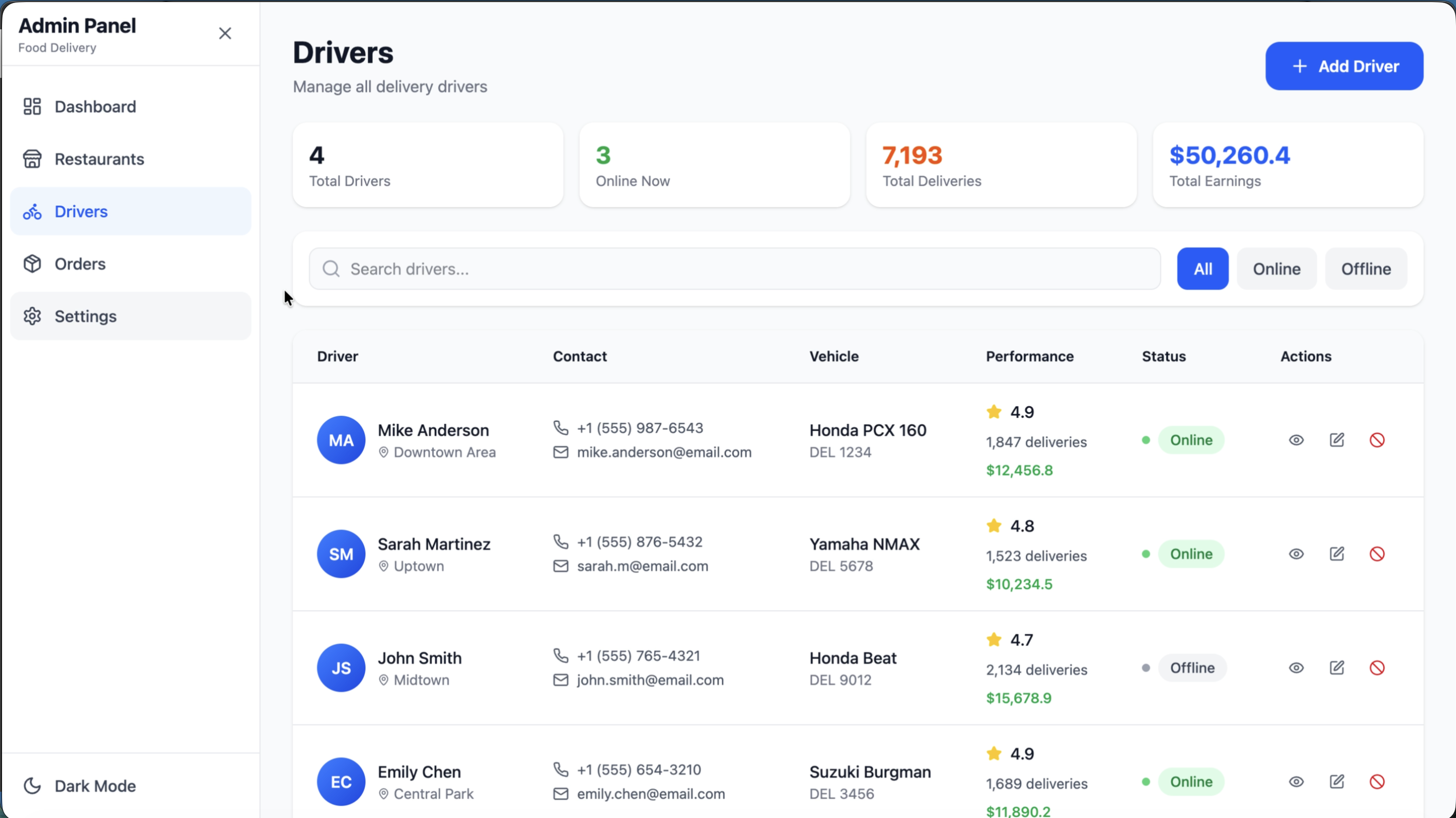View Emily Chen's details (eye icon)
This screenshot has width=1456, height=818.
1296,782
